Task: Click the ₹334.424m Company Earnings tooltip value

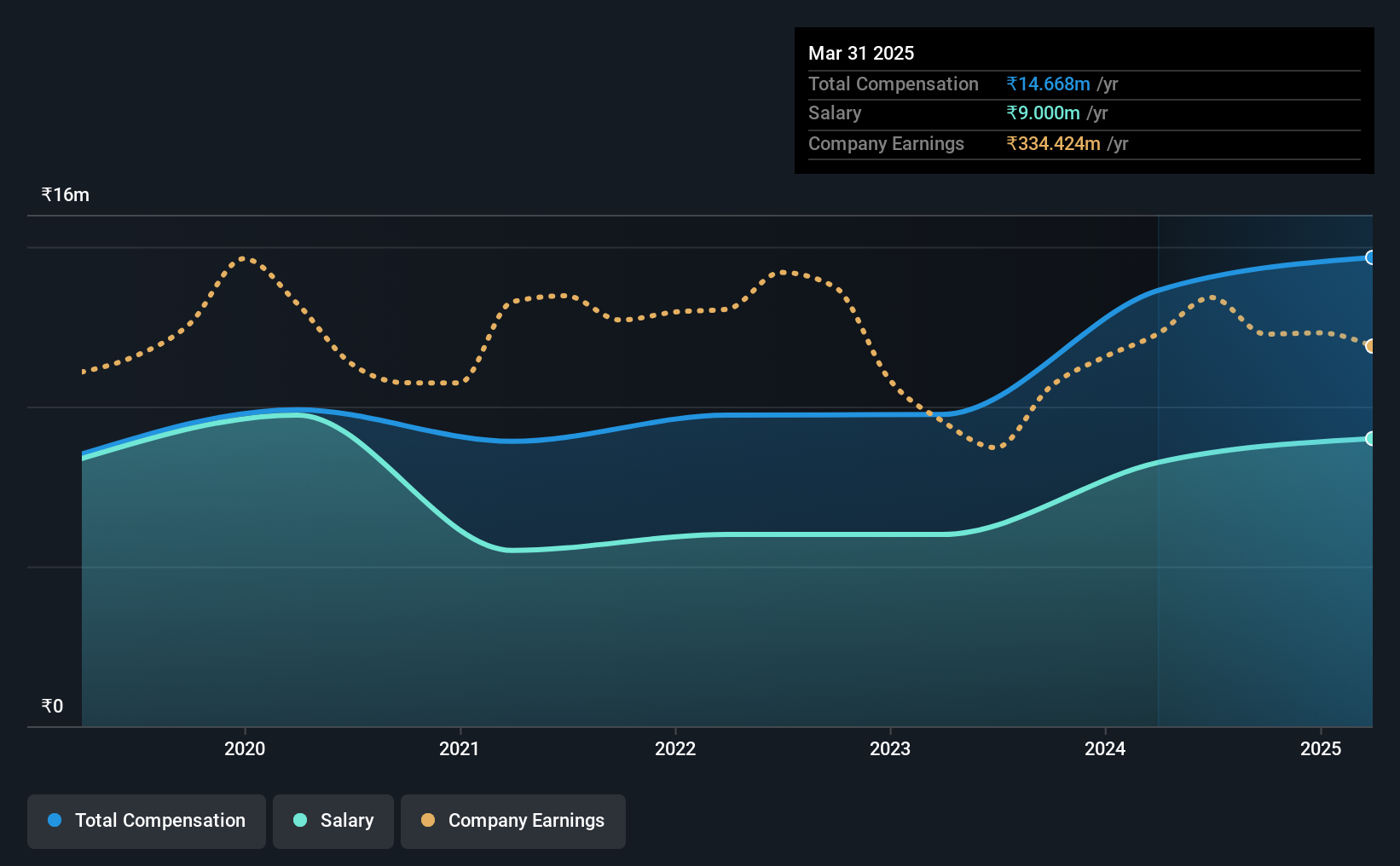Action: 1053,143
